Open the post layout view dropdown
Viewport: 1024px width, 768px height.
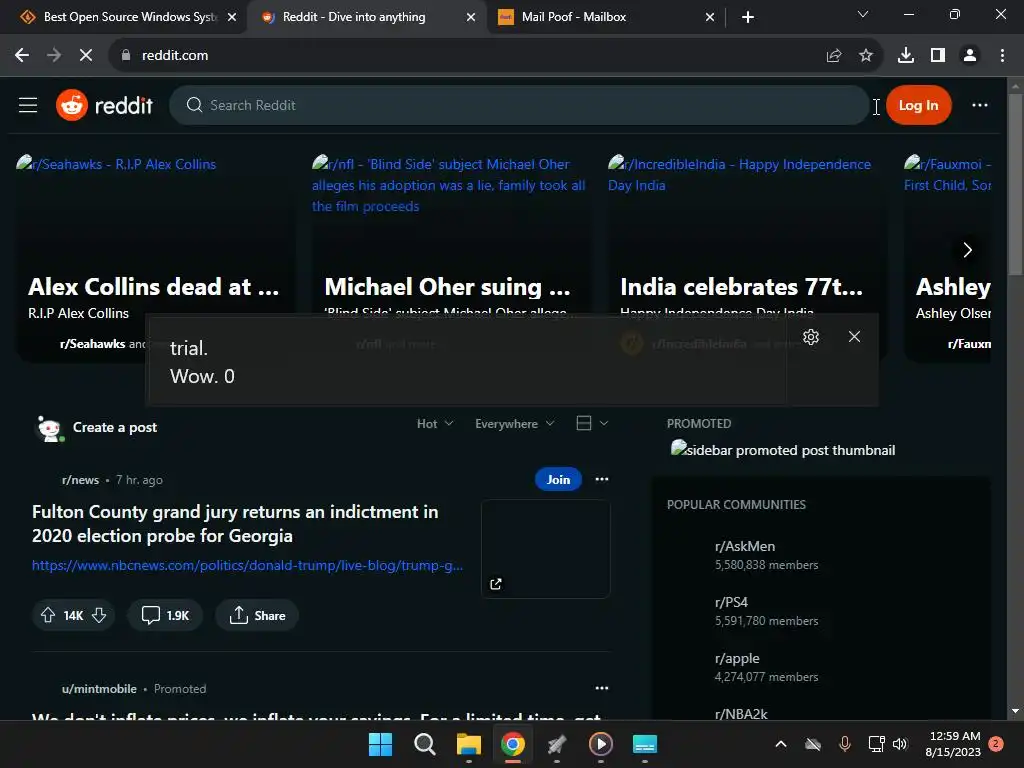point(592,423)
